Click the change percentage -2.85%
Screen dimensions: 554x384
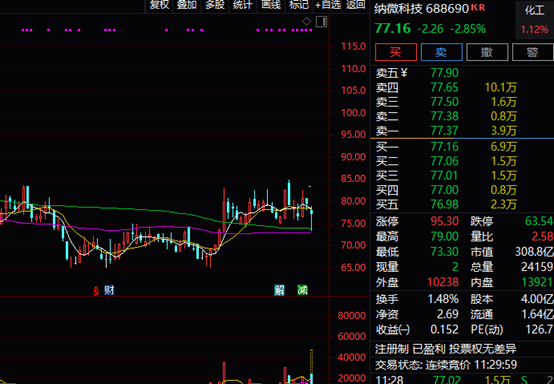coord(468,29)
